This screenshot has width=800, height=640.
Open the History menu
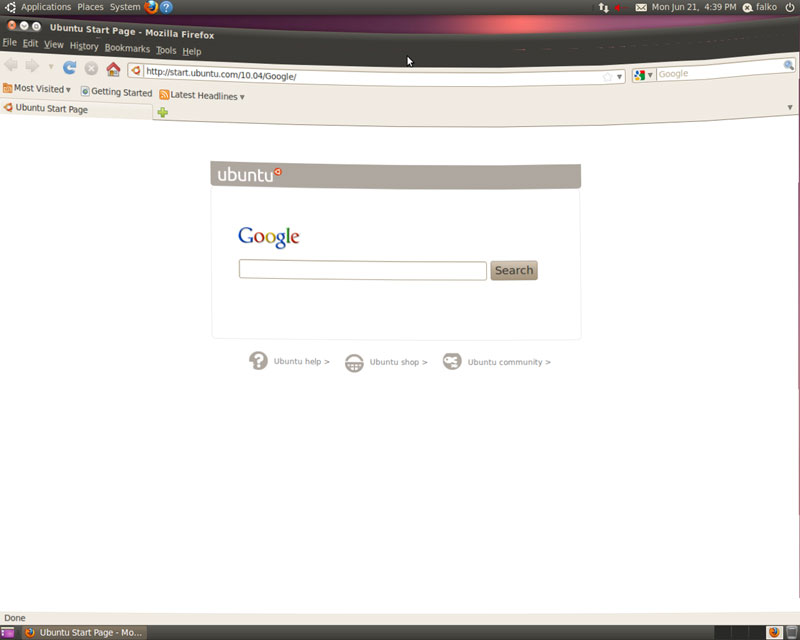point(84,46)
